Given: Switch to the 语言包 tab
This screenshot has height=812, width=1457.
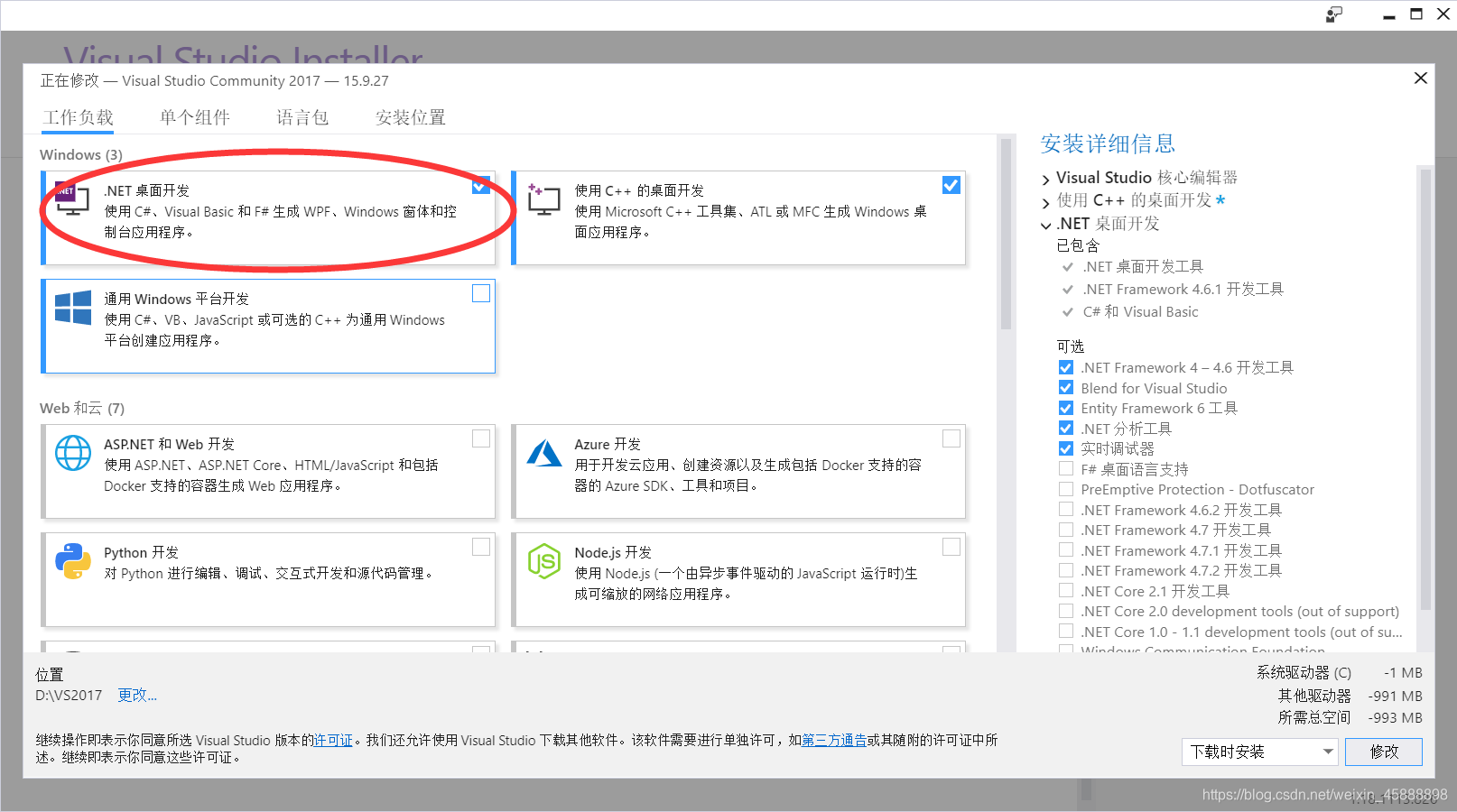Looking at the screenshot, I should tap(302, 117).
